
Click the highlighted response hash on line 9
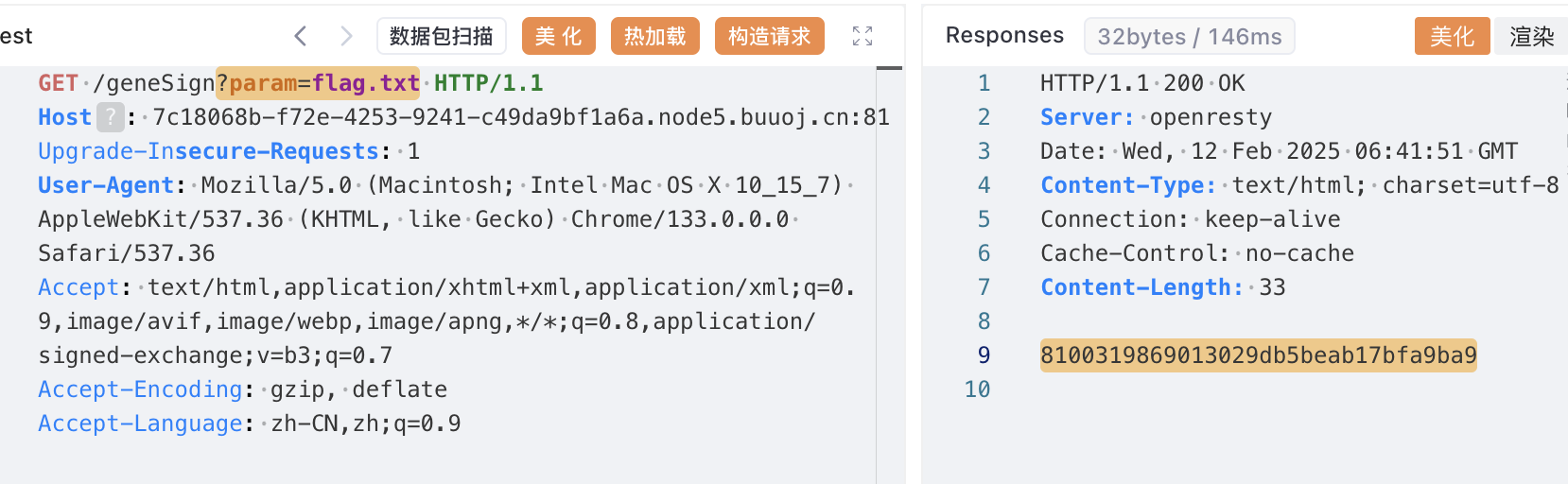click(1258, 355)
